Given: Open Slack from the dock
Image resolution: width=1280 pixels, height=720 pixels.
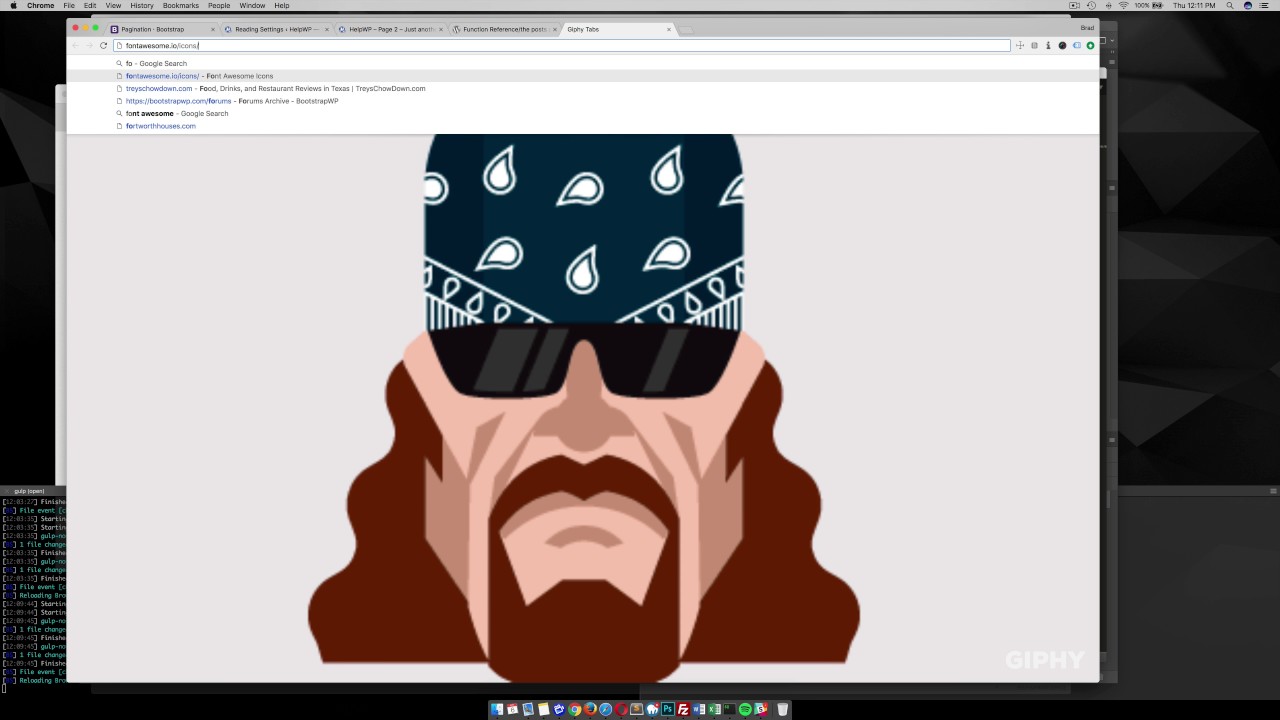Looking at the screenshot, I should [x=761, y=709].
